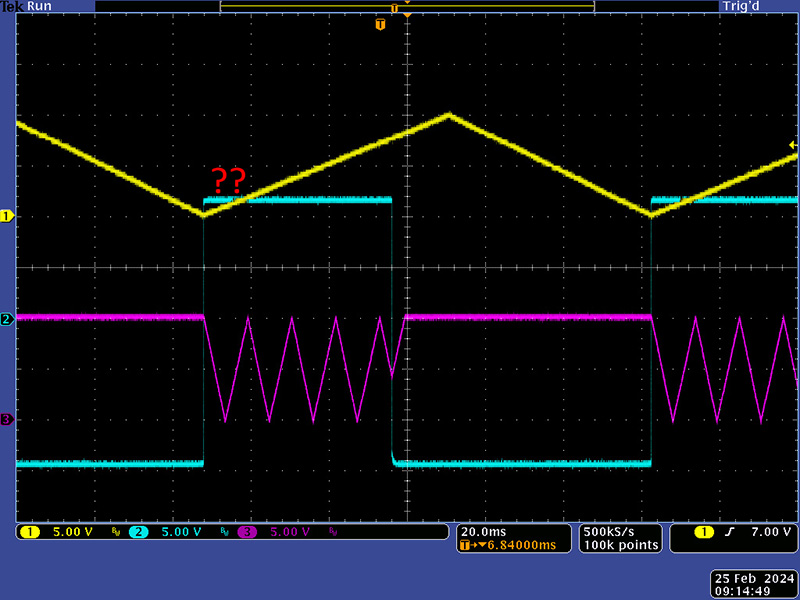Image resolution: width=800 pixels, height=600 pixels.
Task: Click the waveform record overview bar
Action: [407, 7]
